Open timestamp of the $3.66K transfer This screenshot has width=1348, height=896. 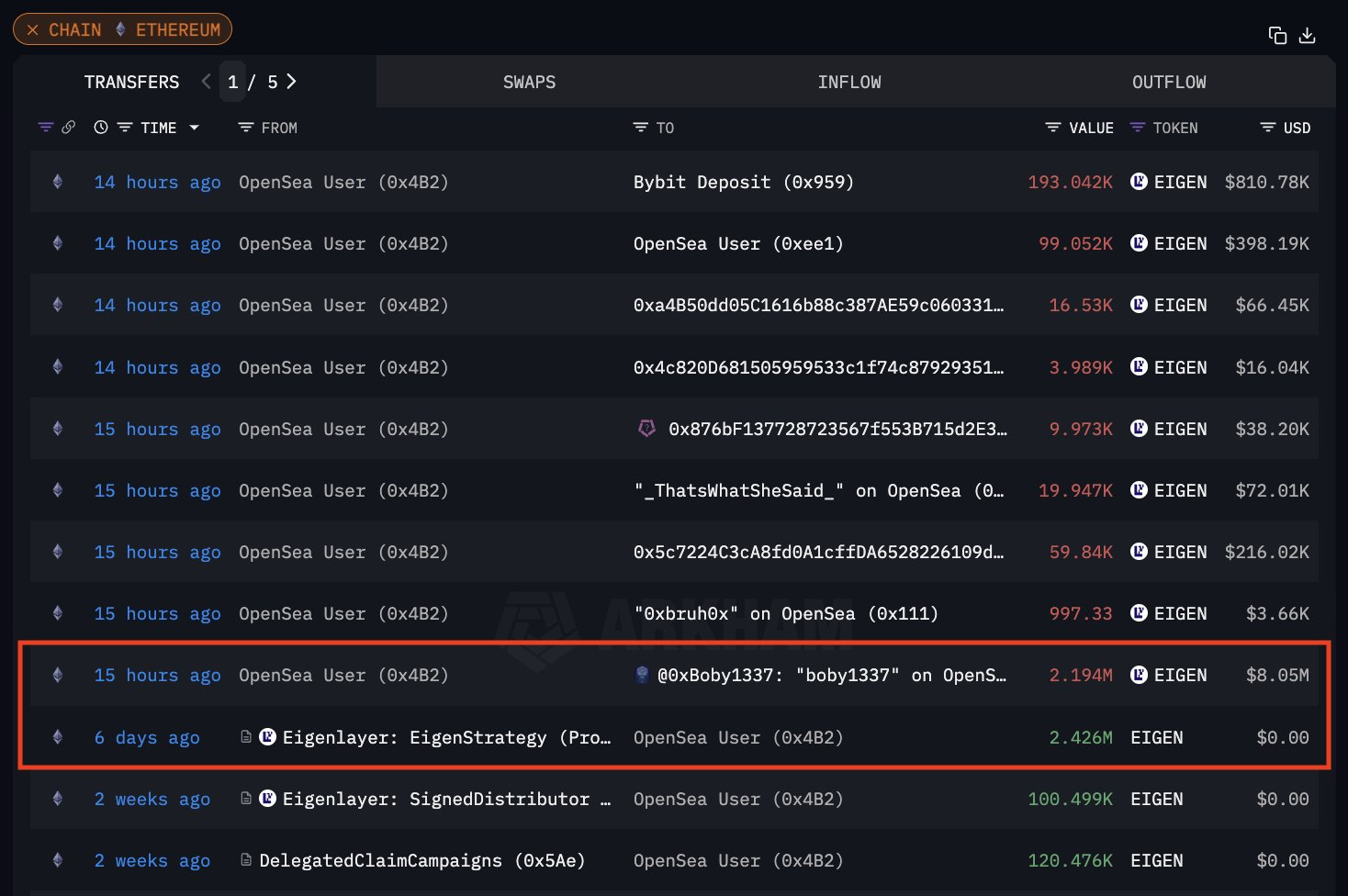(x=157, y=613)
